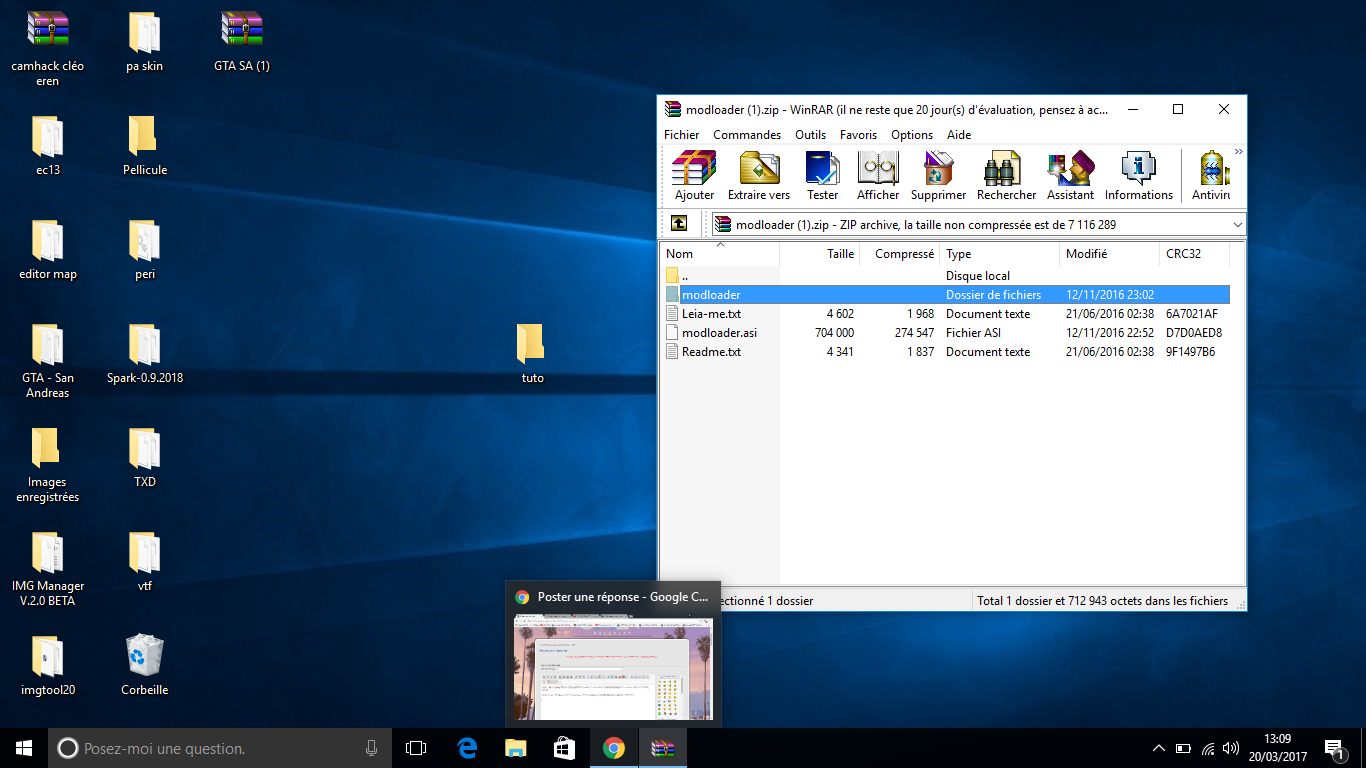Open the Outils menu
Viewport: 1366px width, 768px height.
click(811, 135)
